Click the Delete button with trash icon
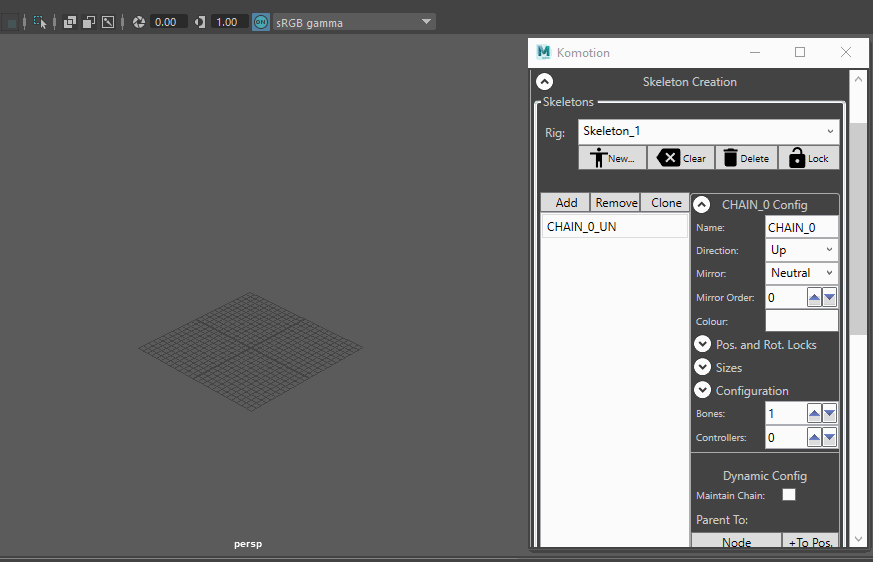Screen dimensions: 873x562 pos(746,158)
